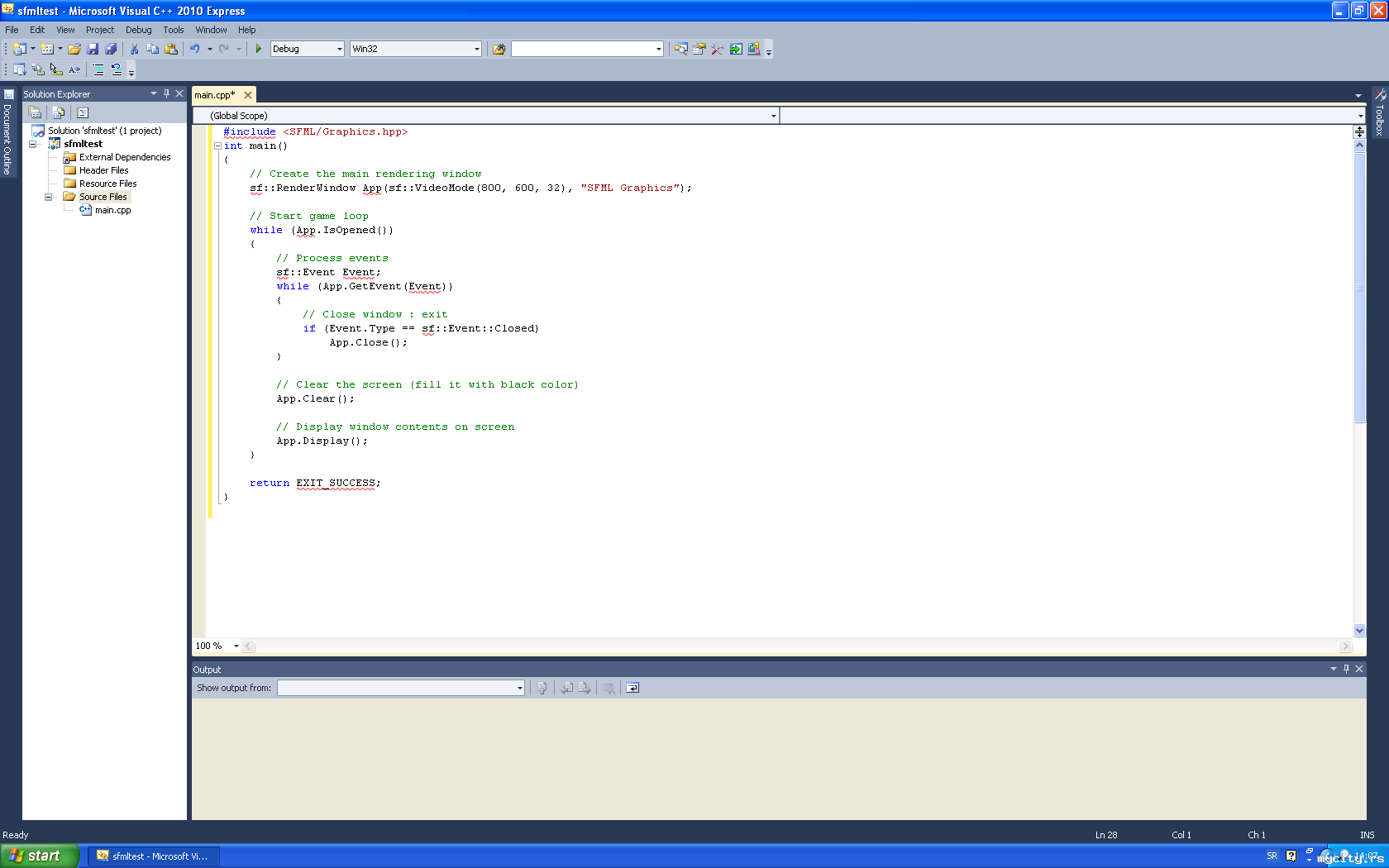
Task: Click the Open File folder icon
Action: click(x=74, y=49)
